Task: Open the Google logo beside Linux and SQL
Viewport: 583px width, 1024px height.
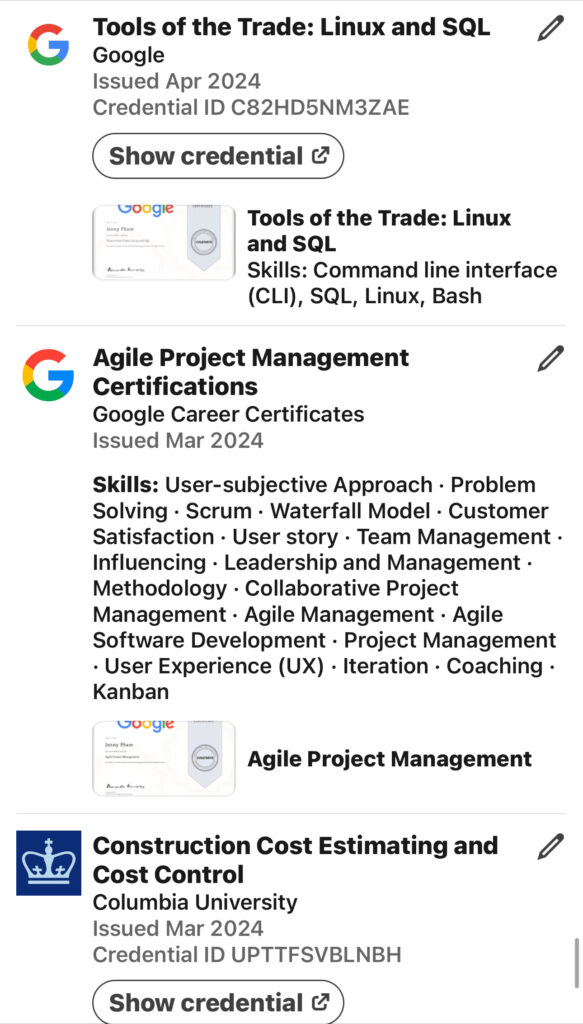Action: pos(48,44)
